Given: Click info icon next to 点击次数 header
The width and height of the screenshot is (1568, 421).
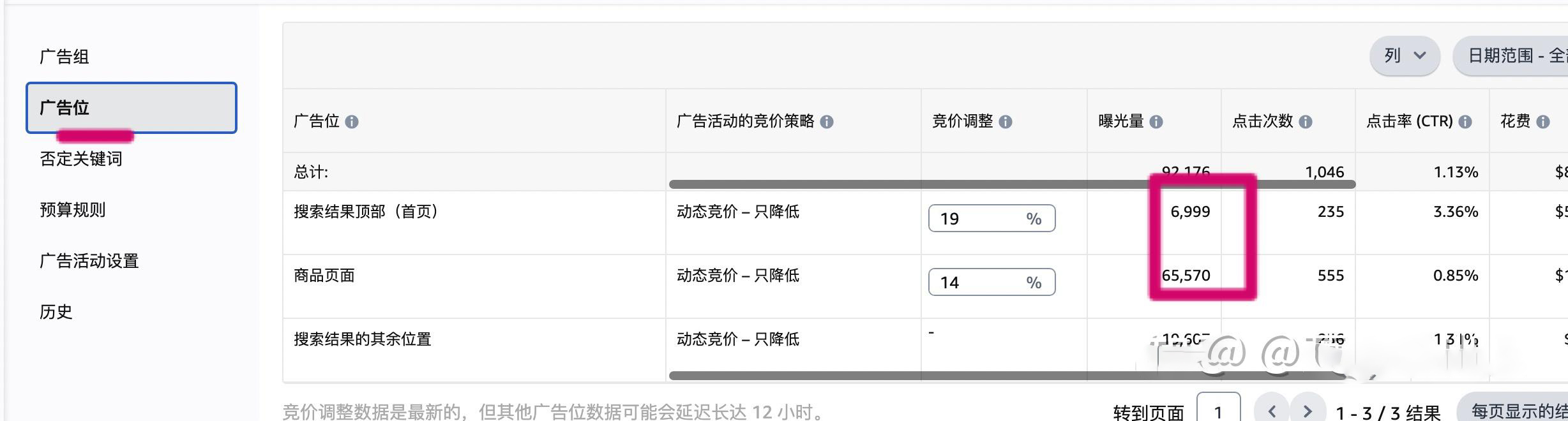Looking at the screenshot, I should coord(1306,122).
